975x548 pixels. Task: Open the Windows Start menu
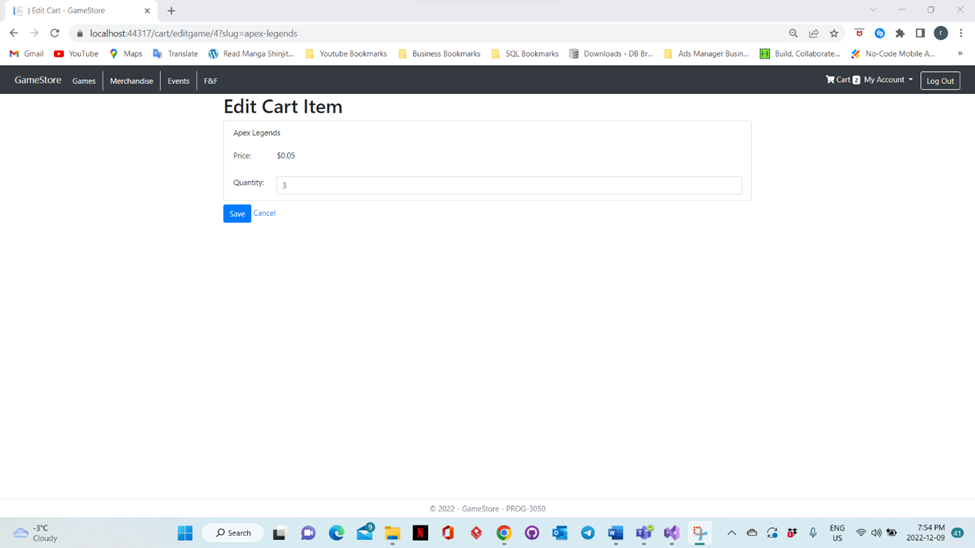point(185,533)
